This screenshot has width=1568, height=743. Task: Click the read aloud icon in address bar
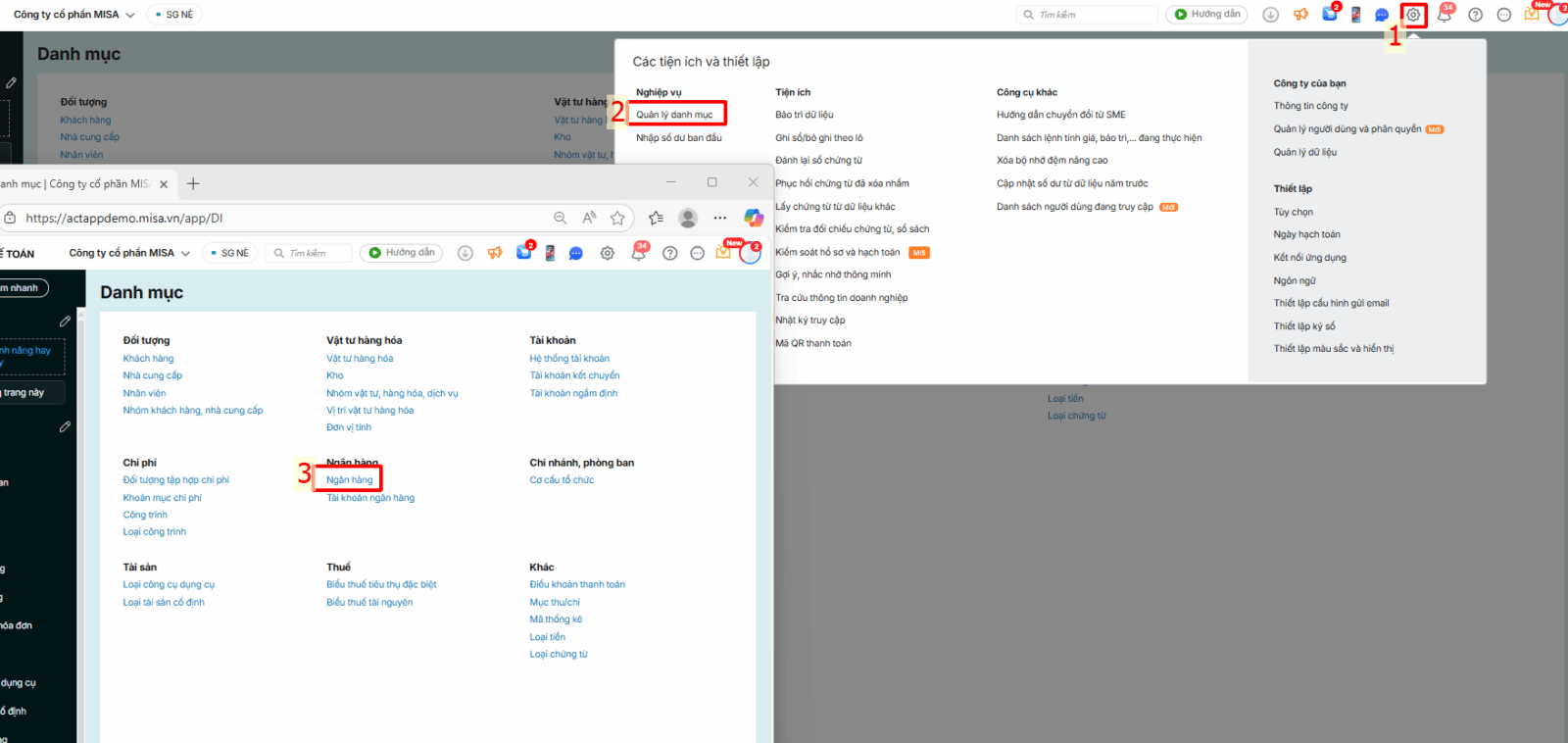point(589,218)
